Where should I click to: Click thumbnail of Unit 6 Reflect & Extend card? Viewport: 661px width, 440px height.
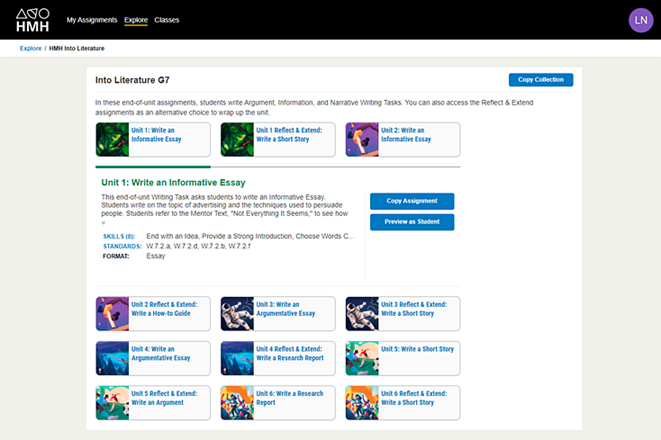pos(362,403)
